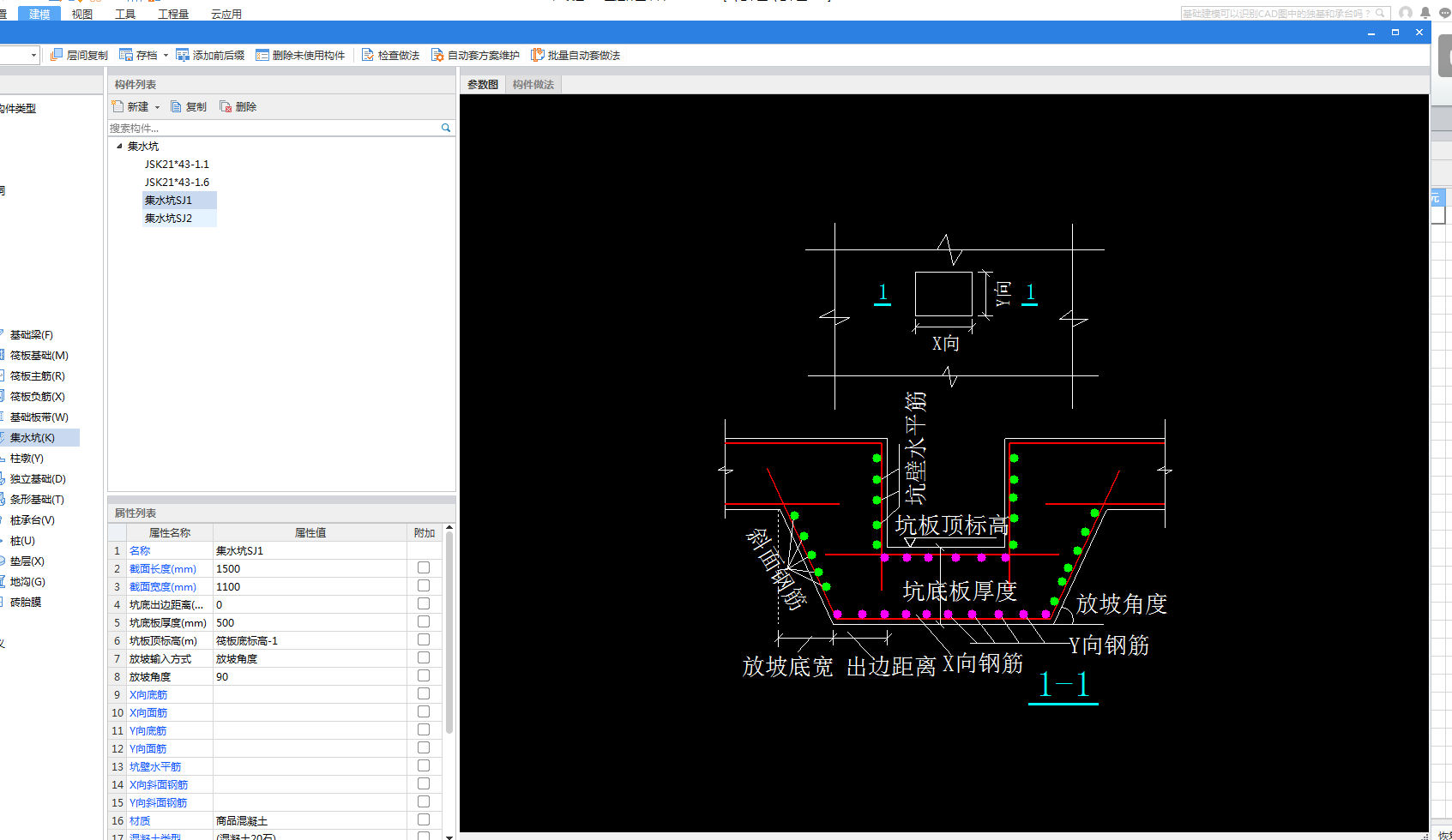Click the property list vertical scrollbar thumb
1452x840 pixels.
(449, 633)
